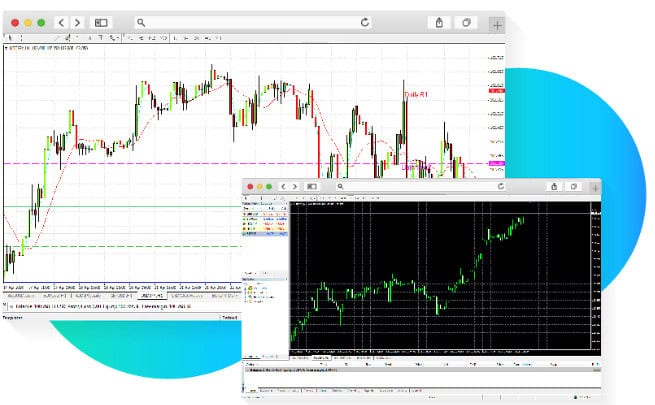Click the share icon in the small browser window

point(554,187)
